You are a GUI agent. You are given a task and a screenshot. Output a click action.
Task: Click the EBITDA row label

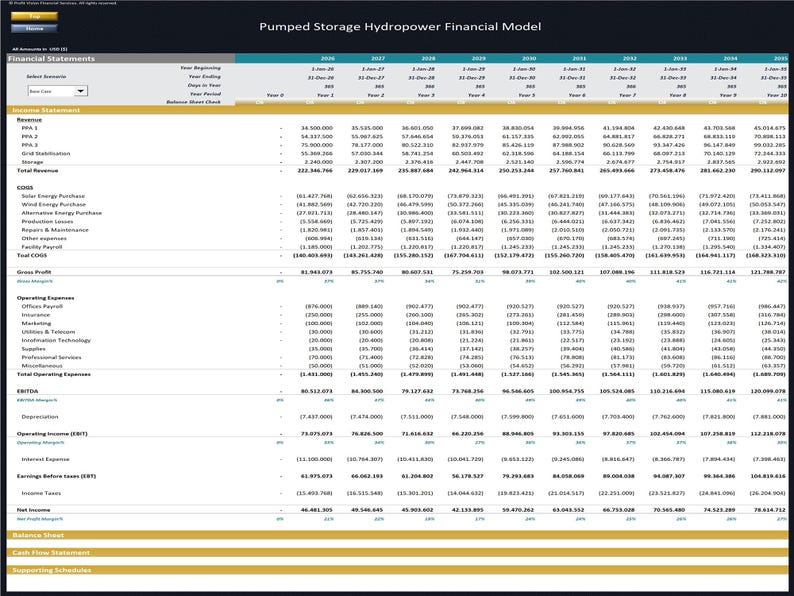coord(27,391)
